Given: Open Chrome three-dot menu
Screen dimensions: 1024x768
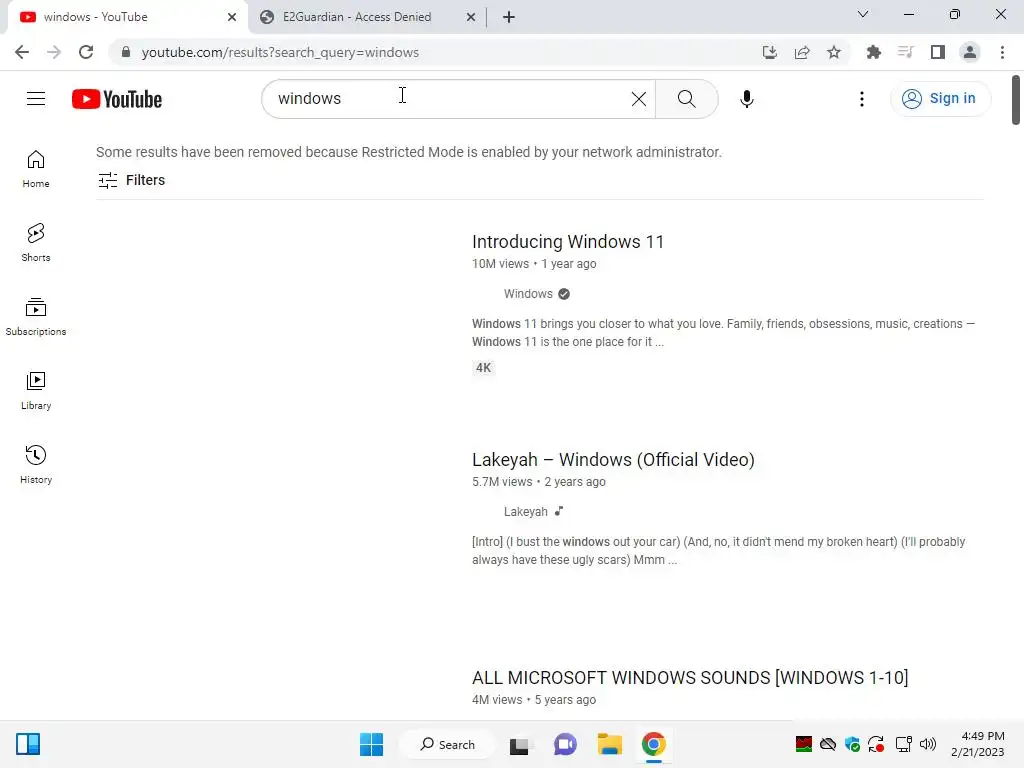Looking at the screenshot, I should pyautogui.click(x=1002, y=52).
